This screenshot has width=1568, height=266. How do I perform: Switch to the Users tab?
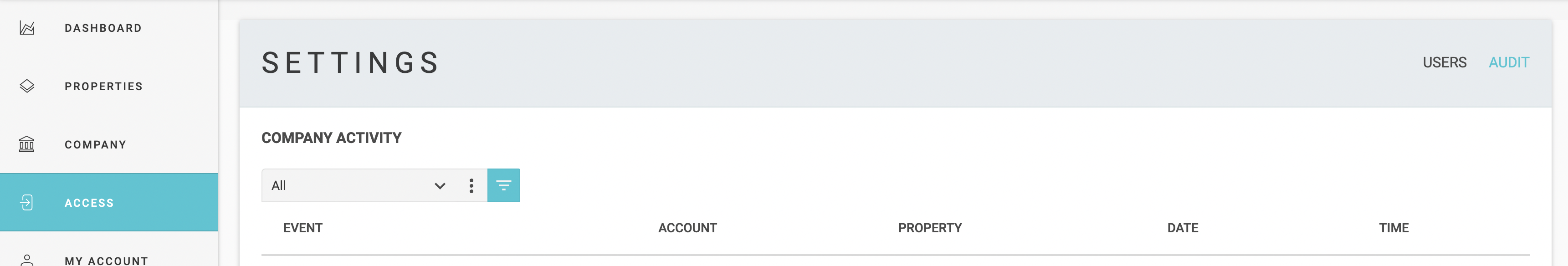(1445, 62)
